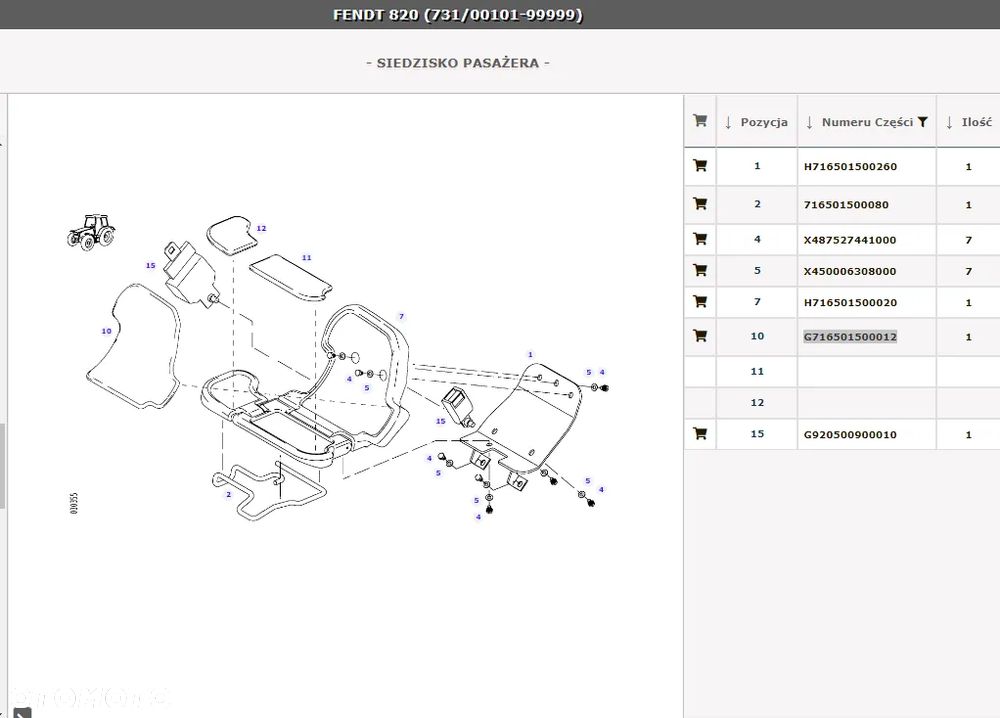The width and height of the screenshot is (1000, 718).
Task: Click callout 7 beside seat frame
Action: click(x=401, y=316)
